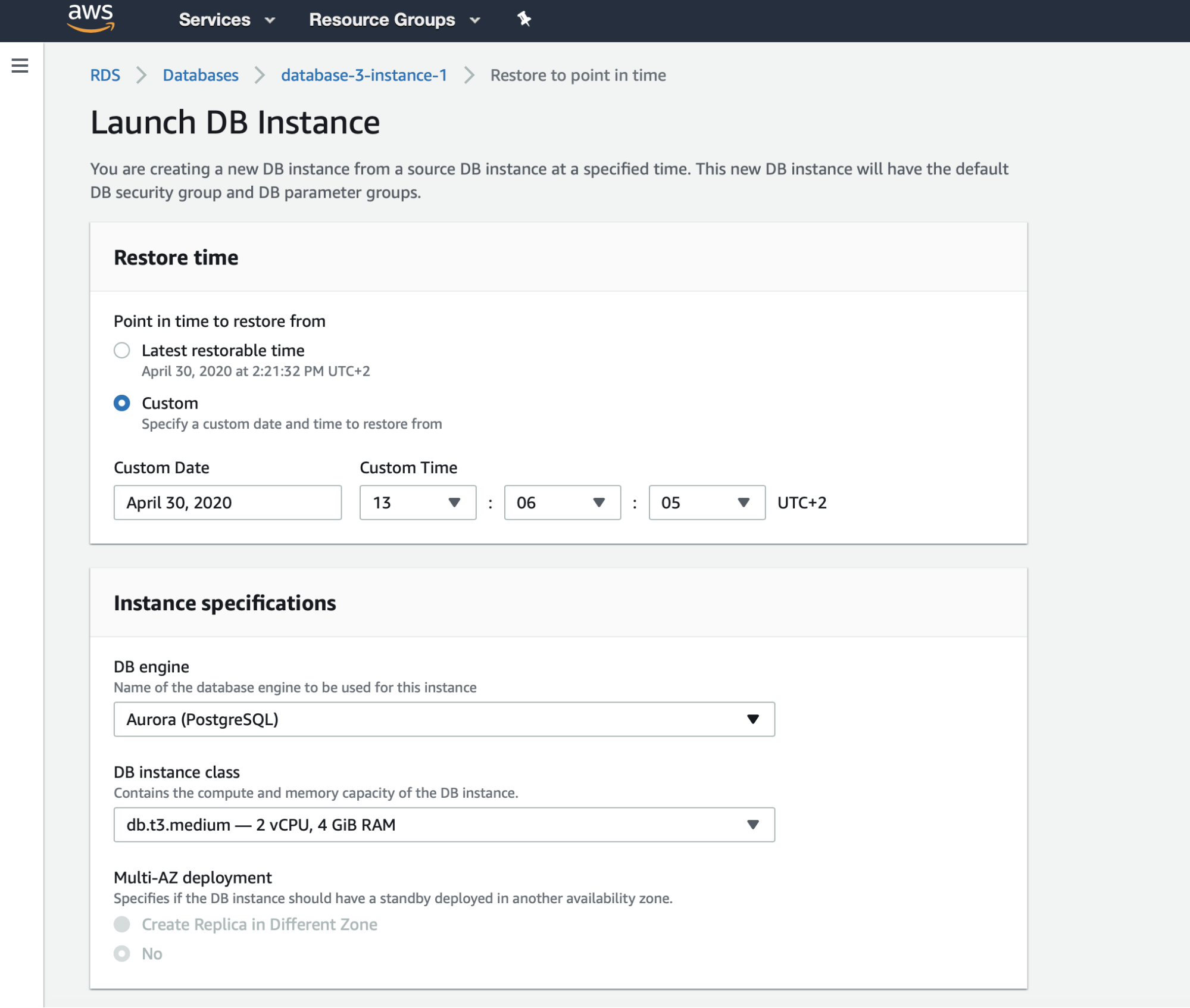Image resolution: width=1190 pixels, height=1008 pixels.
Task: Select Latest restorable time option
Action: [122, 350]
